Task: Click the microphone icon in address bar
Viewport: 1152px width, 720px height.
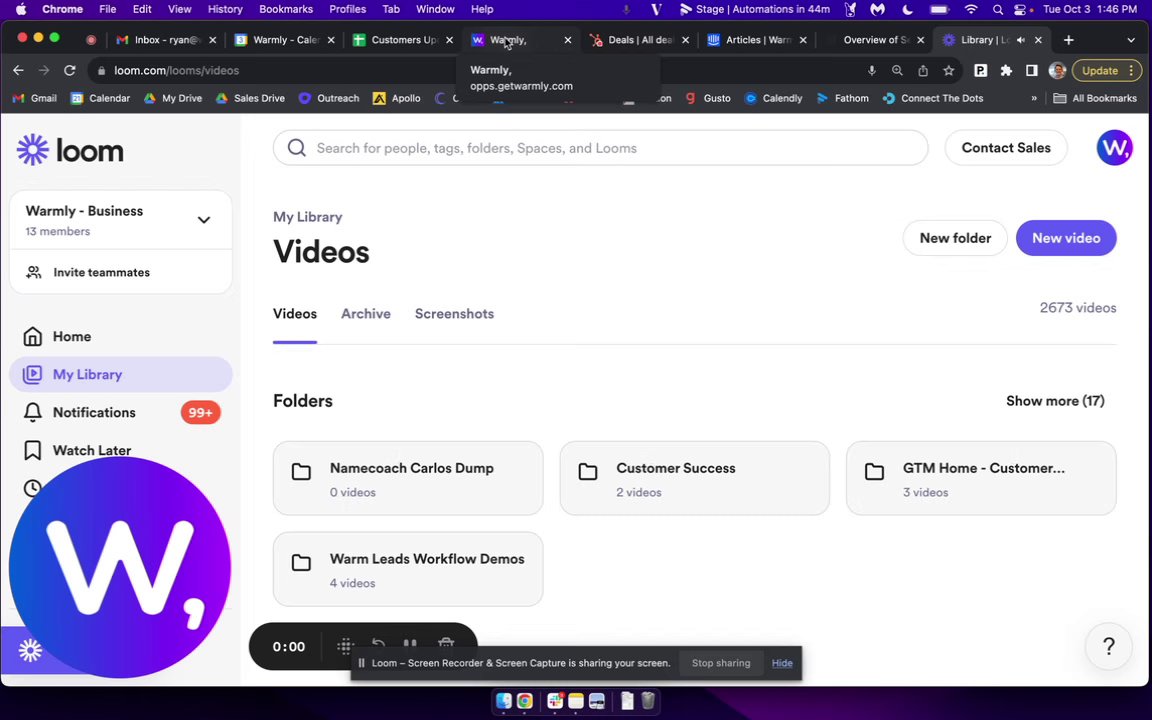Action: [x=871, y=71]
